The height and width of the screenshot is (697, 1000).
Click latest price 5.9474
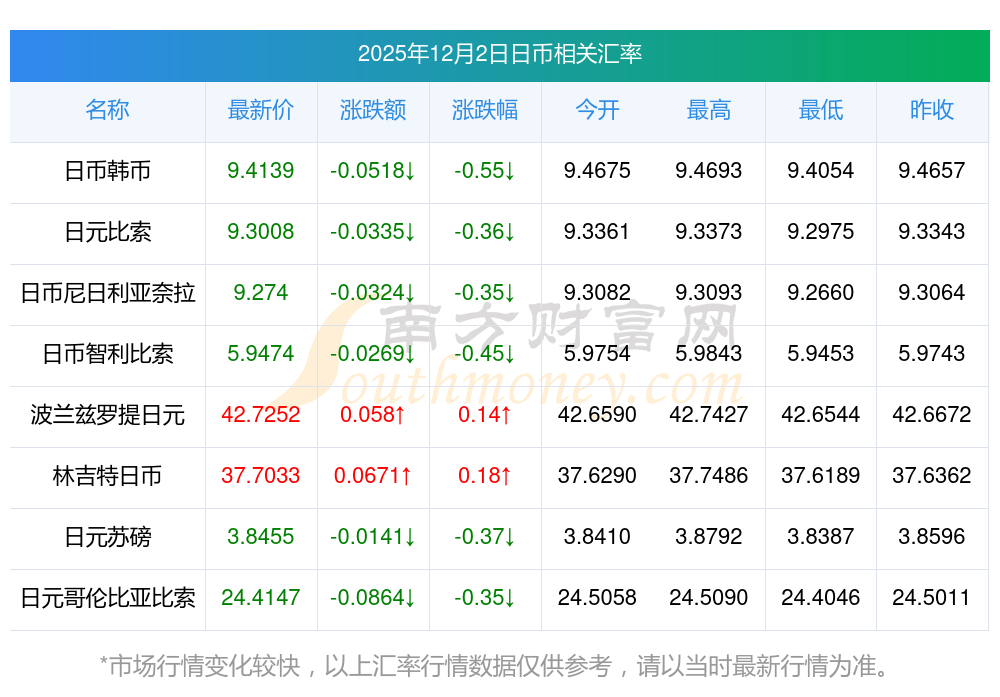coord(261,353)
